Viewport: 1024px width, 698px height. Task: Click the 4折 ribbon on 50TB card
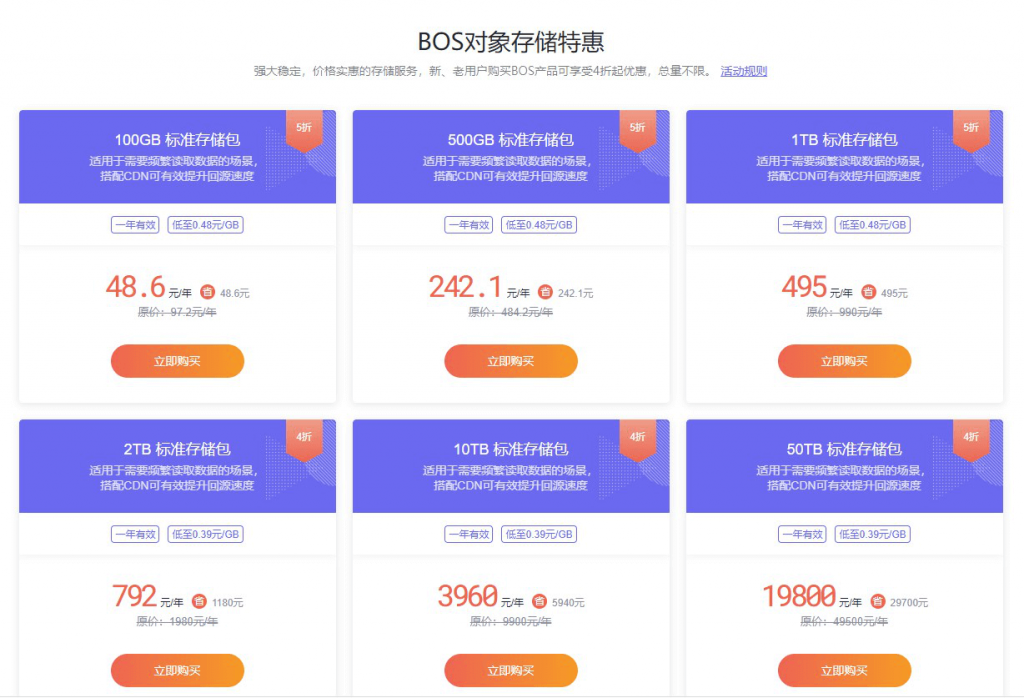(970, 437)
